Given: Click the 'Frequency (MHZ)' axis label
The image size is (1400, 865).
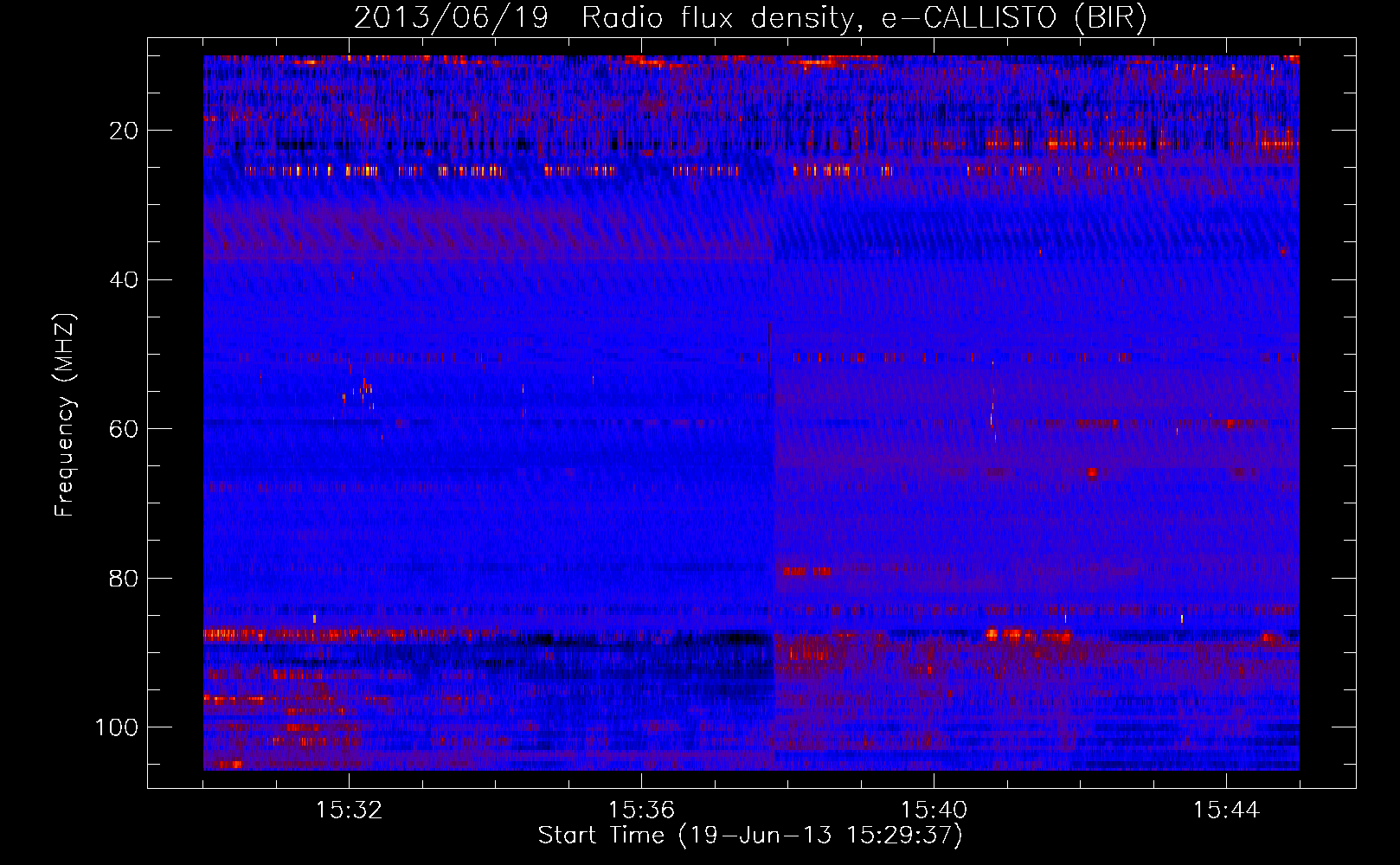Looking at the screenshot, I should point(65,414).
